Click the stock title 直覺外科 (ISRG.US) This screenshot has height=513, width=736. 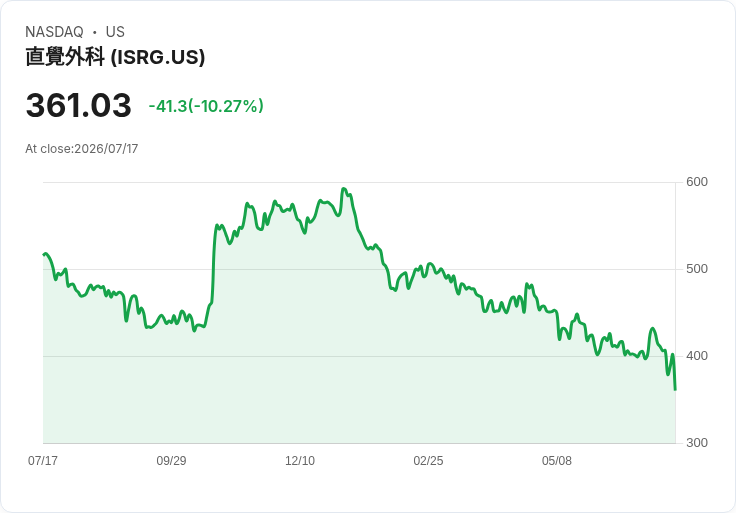(115, 57)
